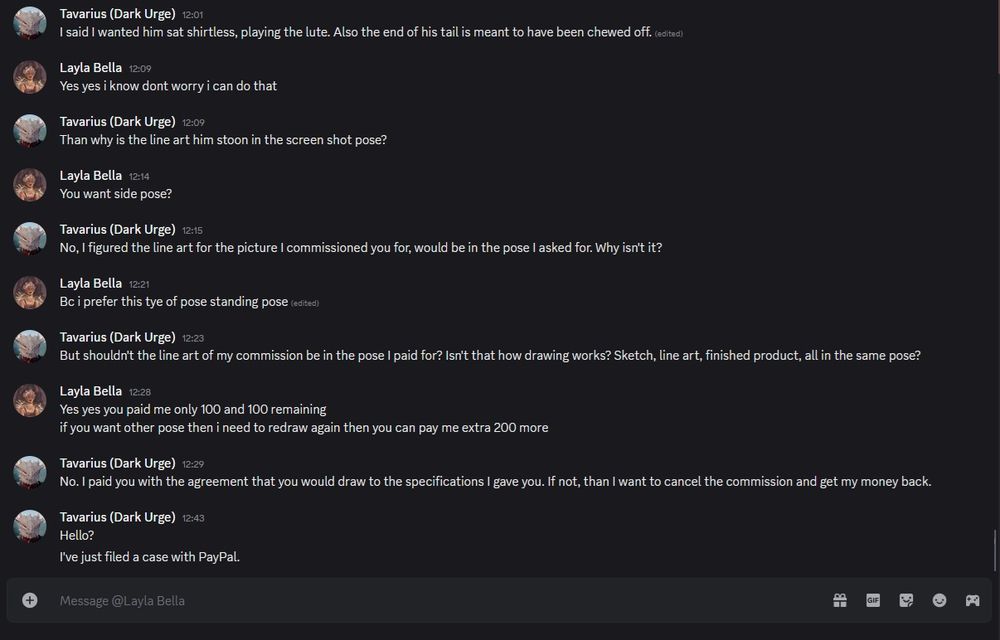Click the 'You want side pose?' message
Viewport: 1000px width, 640px height.
pos(116,194)
